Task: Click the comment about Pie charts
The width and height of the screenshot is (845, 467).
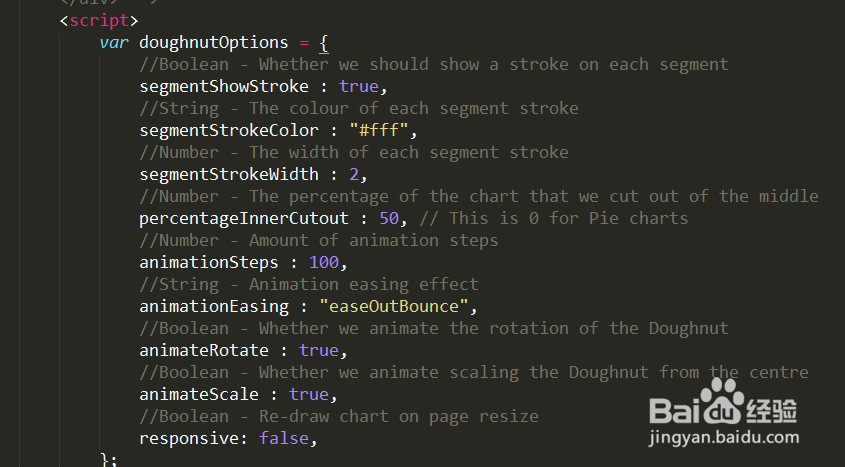Action: pos(553,219)
